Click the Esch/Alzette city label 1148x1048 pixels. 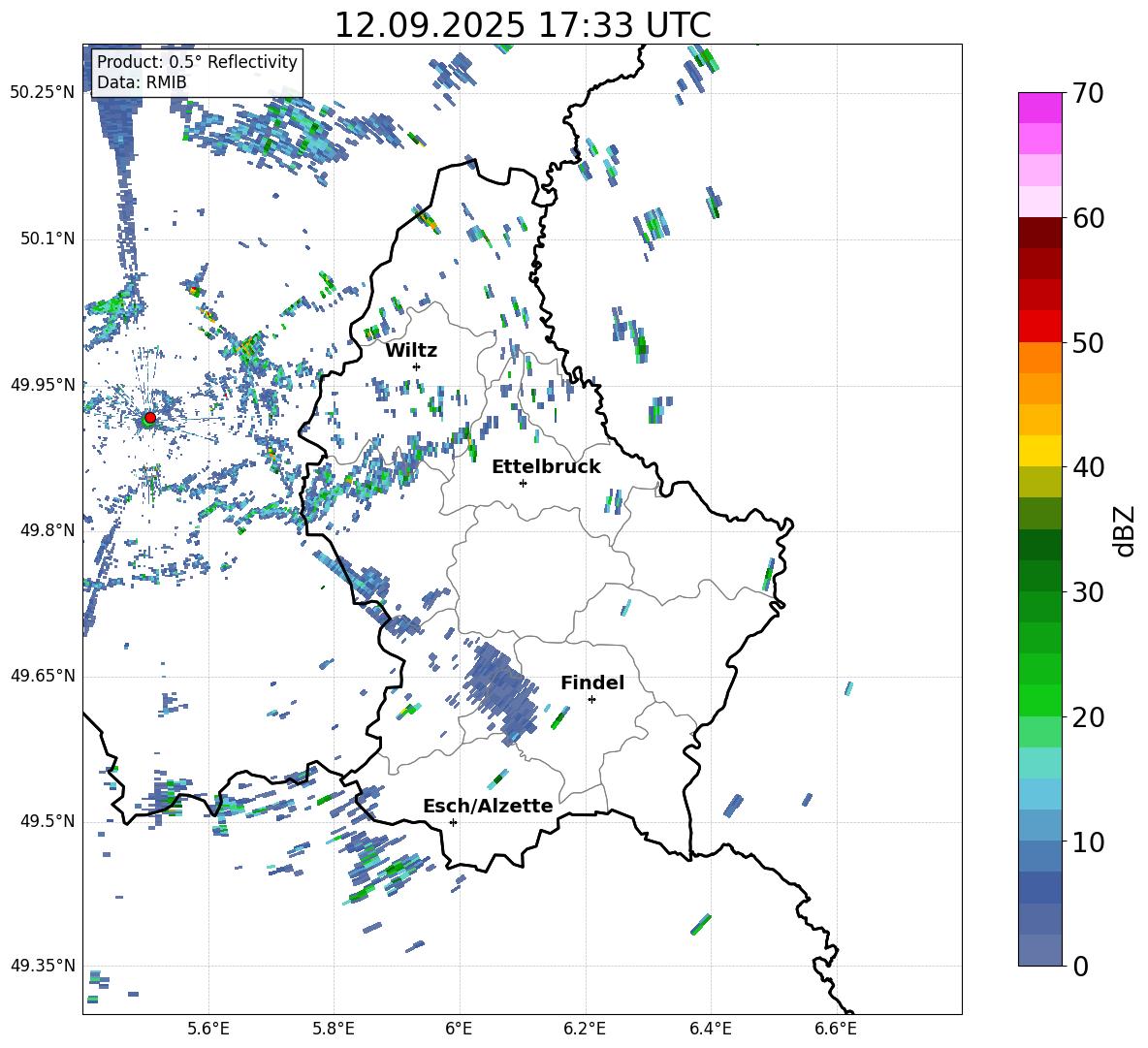(x=488, y=806)
